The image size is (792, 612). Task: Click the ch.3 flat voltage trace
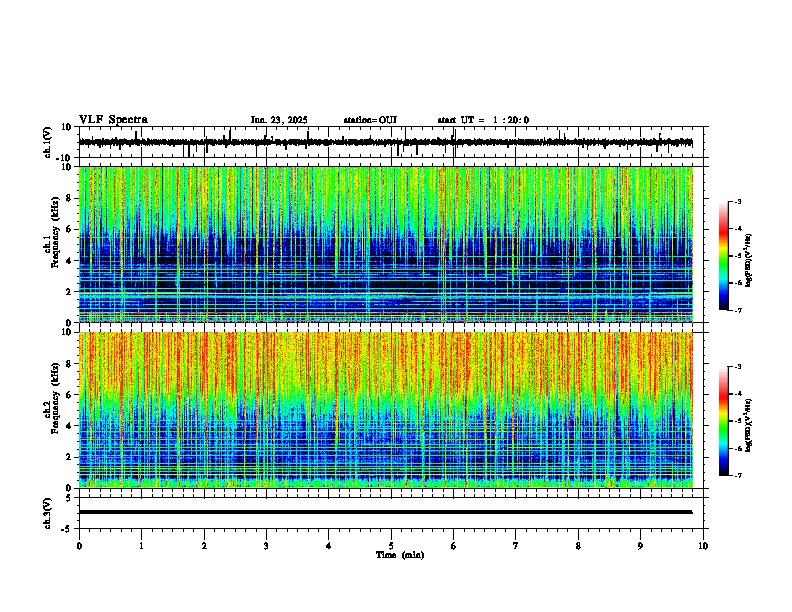tap(386, 512)
